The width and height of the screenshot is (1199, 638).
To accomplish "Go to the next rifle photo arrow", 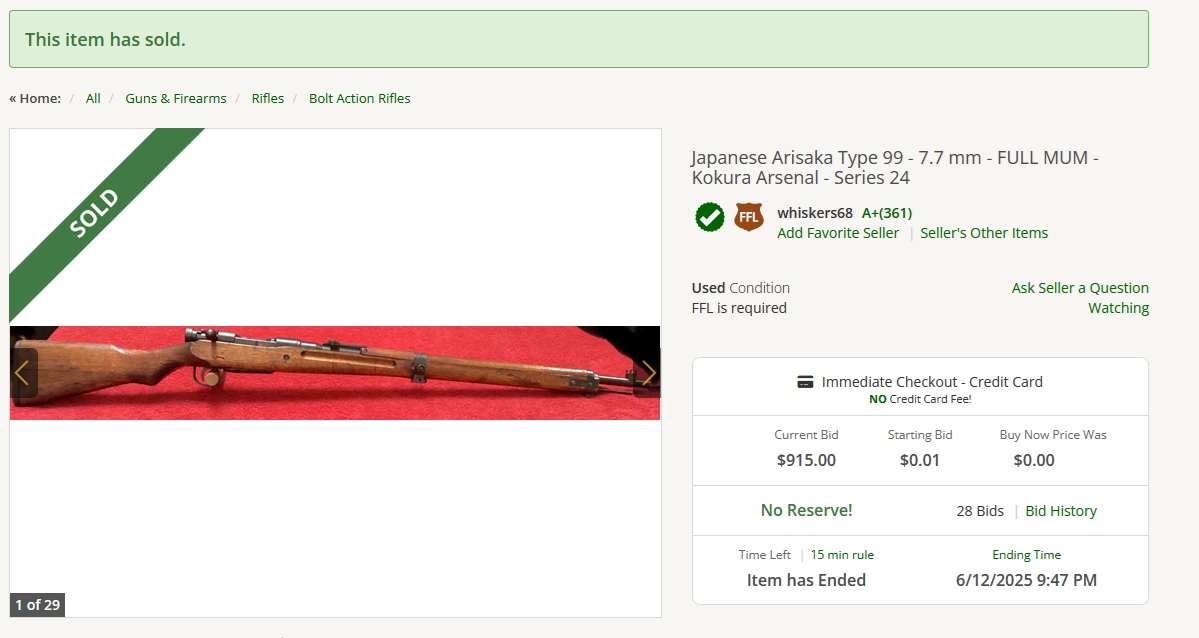I will tap(648, 373).
